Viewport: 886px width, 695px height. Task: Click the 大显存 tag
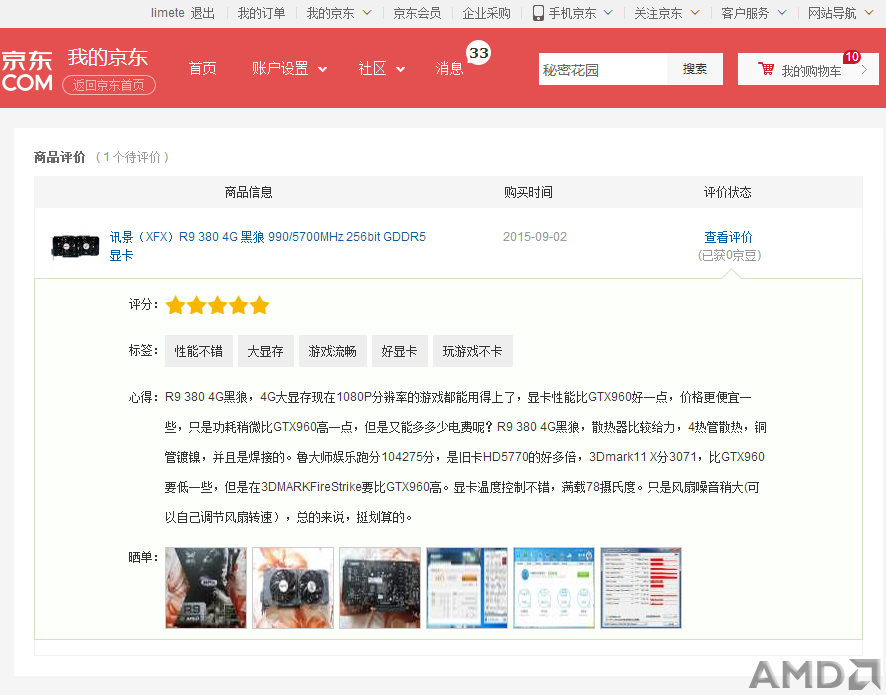click(x=265, y=351)
